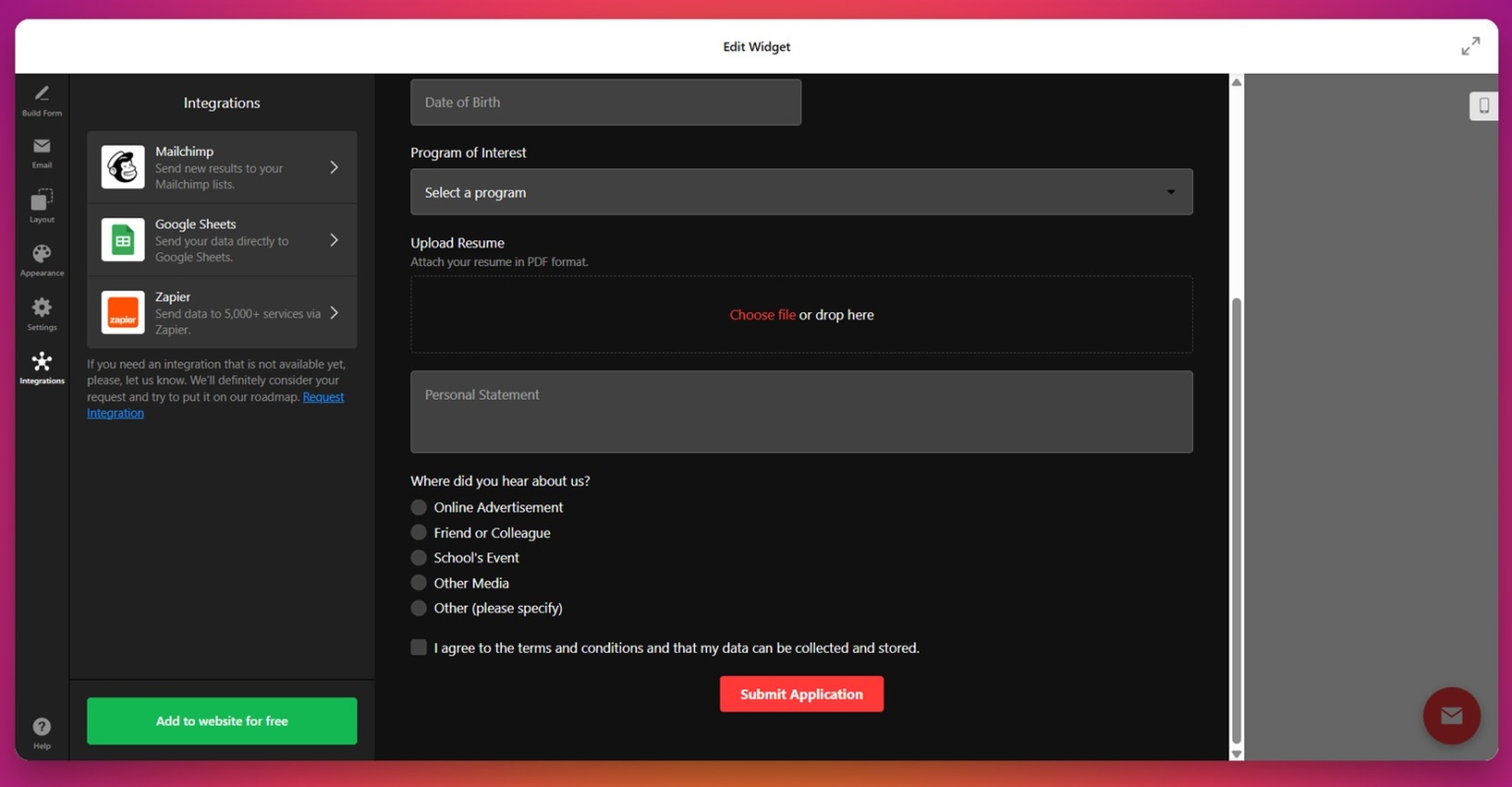Open the Email settings panel
This screenshot has width=1512, height=787.
(41, 154)
